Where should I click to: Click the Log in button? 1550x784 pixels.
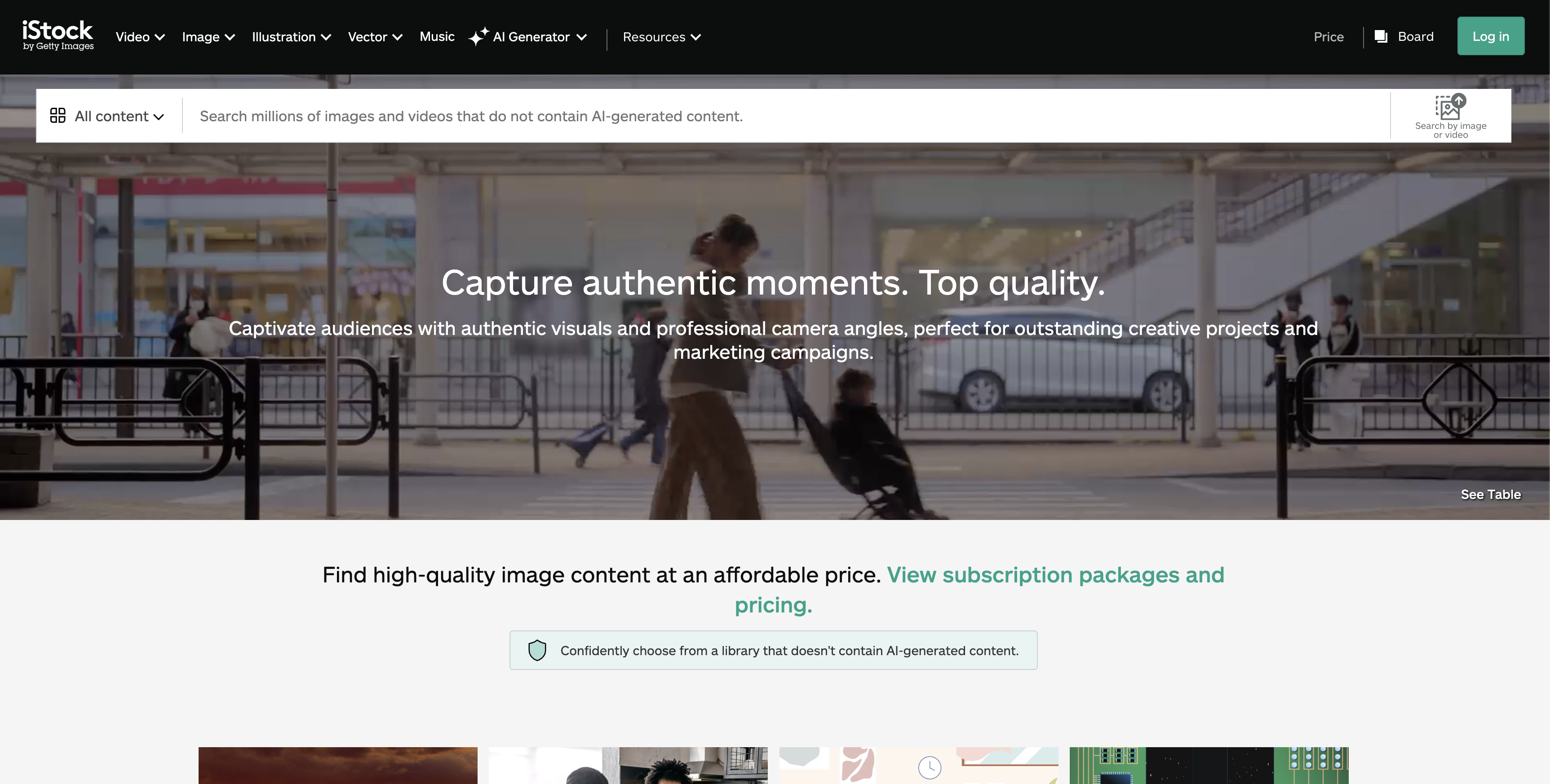coord(1490,36)
